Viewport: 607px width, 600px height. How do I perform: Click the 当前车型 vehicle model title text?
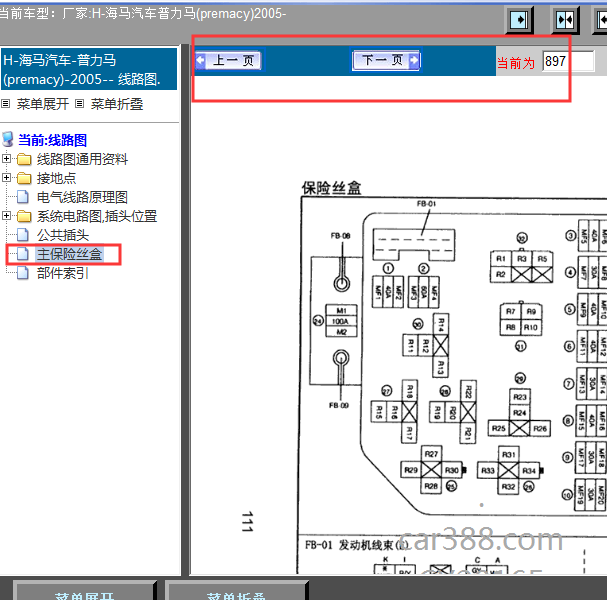(x=142, y=14)
